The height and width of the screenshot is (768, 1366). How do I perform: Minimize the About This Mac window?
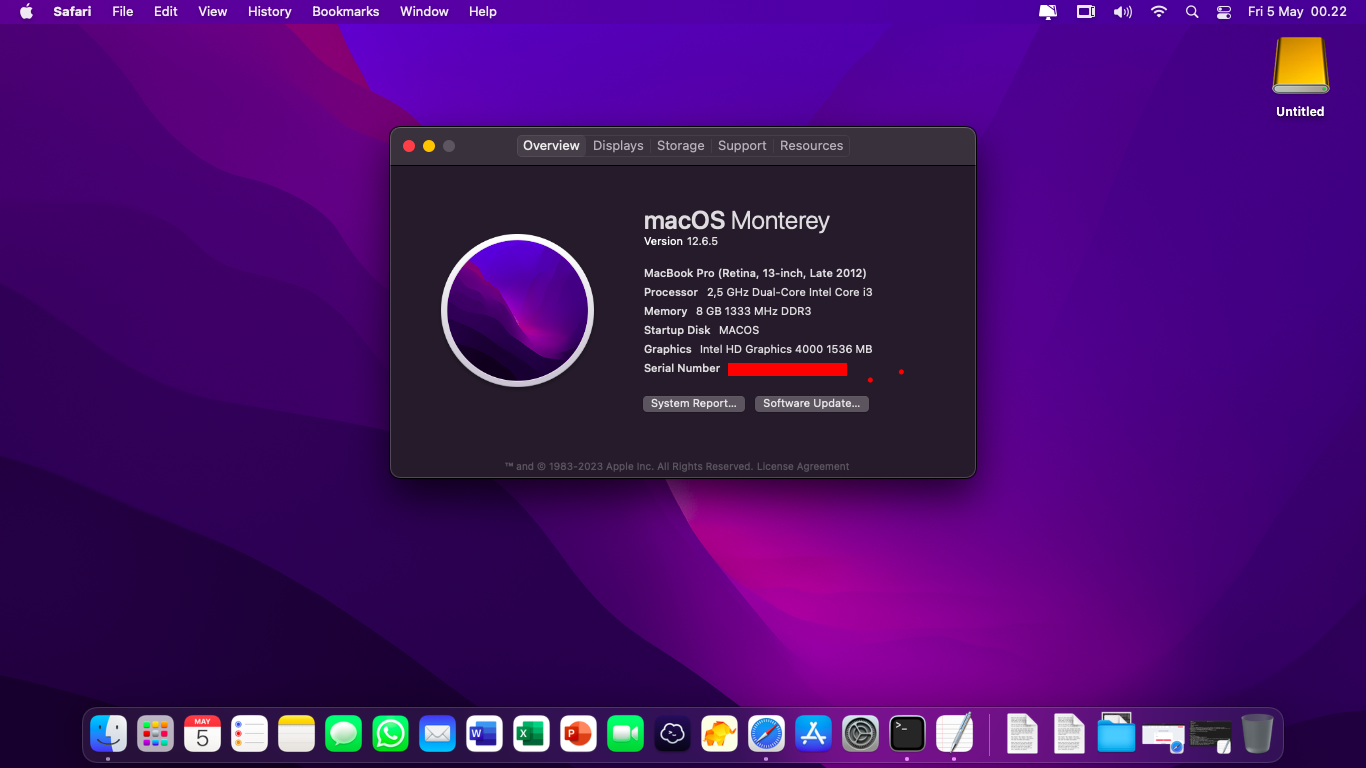(429, 146)
